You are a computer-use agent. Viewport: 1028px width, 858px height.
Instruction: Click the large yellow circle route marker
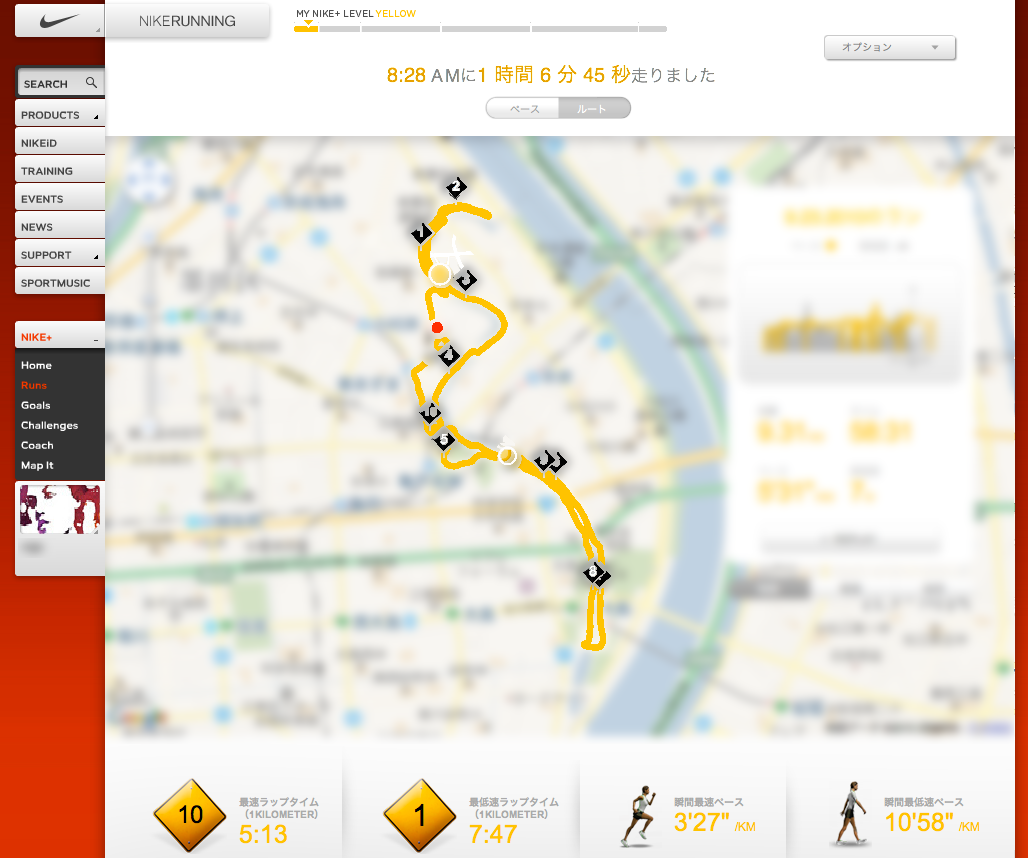[440, 275]
